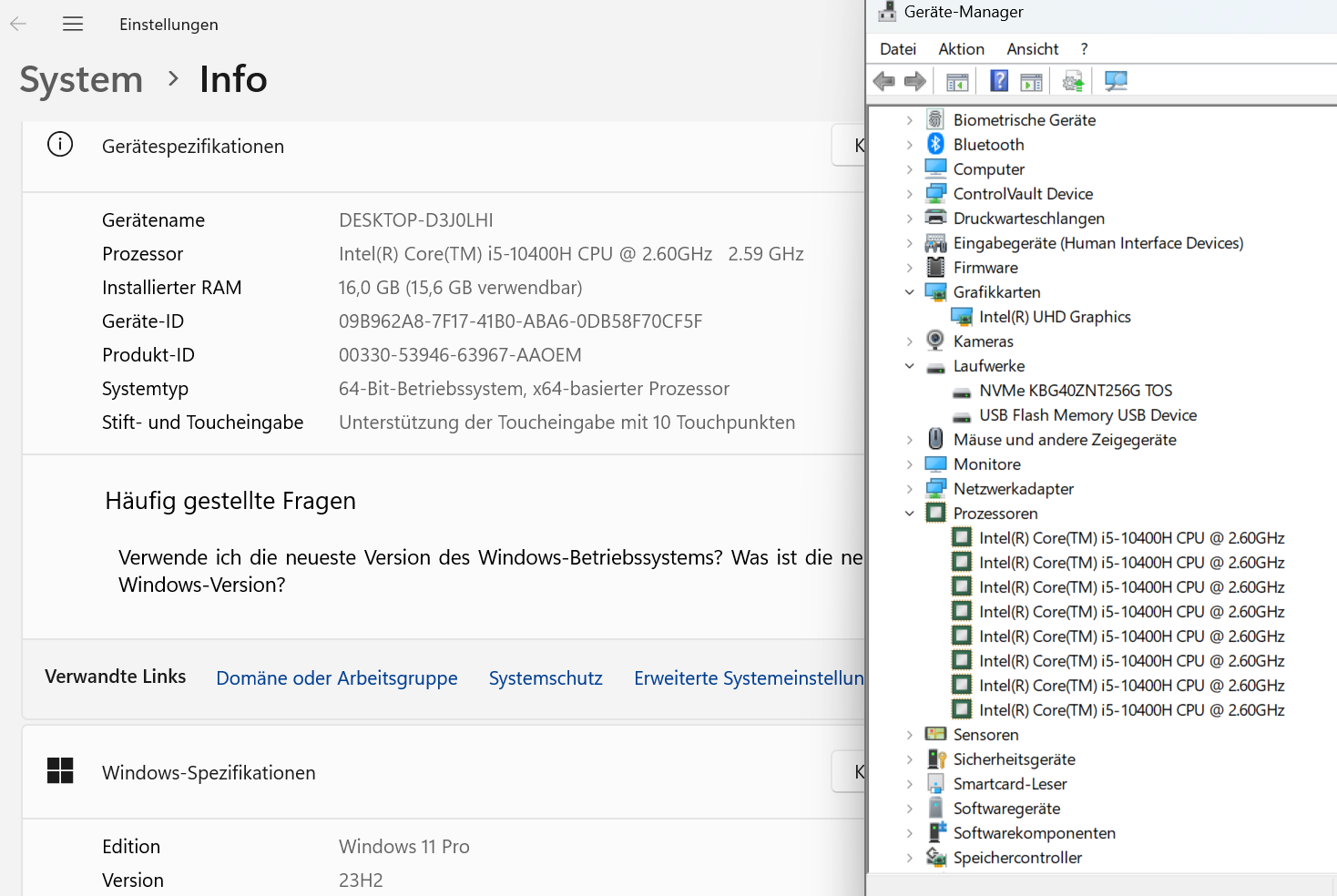Click the Eingabegeräte (Human Interface Devices) icon
The height and width of the screenshot is (896, 1337).
pyautogui.click(x=935, y=242)
